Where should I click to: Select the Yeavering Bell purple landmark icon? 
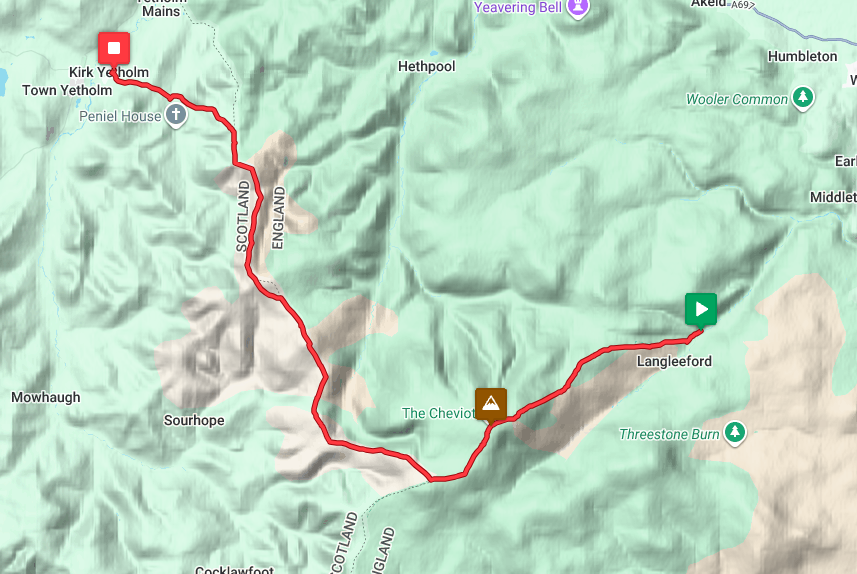pyautogui.click(x=577, y=8)
